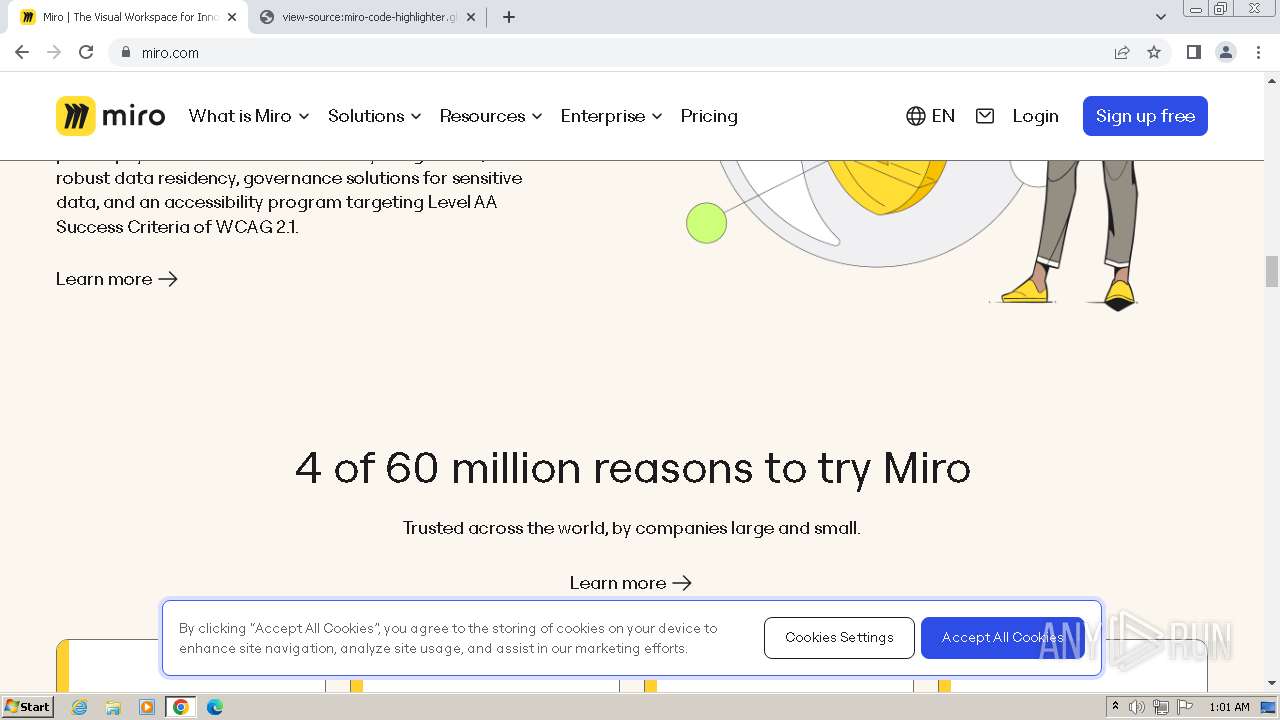This screenshot has height=720, width=1280.
Task: Open a new tab with plus button
Action: click(x=509, y=17)
